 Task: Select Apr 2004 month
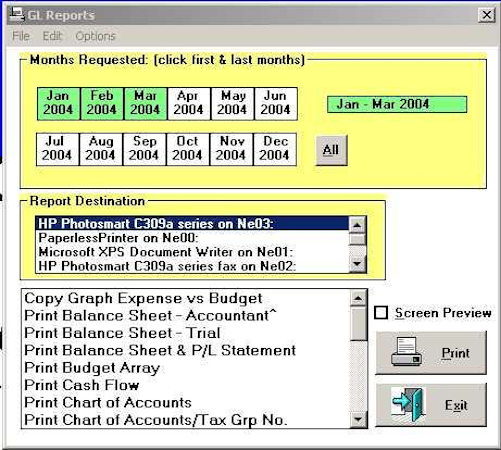[x=189, y=104]
